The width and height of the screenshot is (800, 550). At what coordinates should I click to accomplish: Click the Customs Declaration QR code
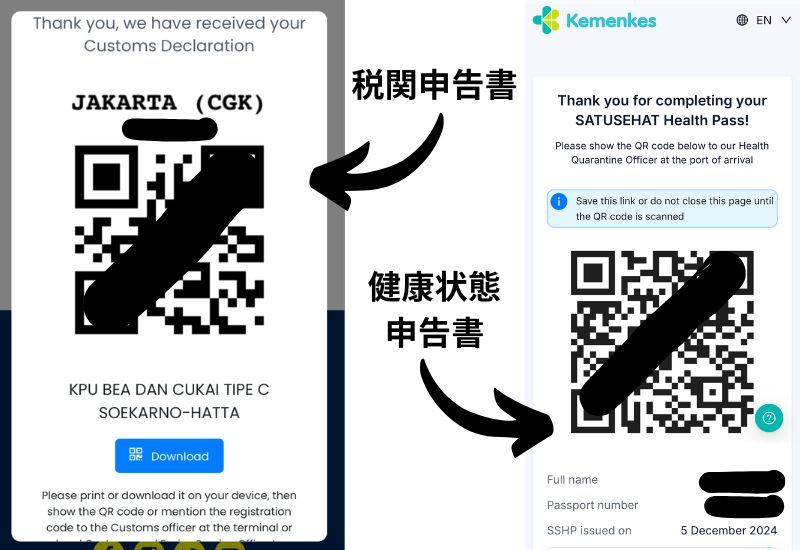169,240
